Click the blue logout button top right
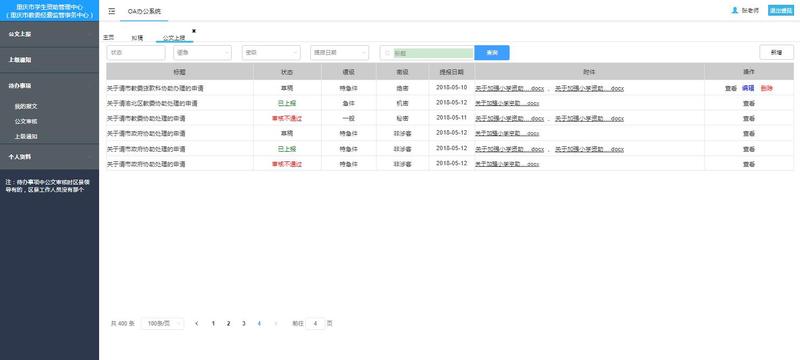 [781, 11]
